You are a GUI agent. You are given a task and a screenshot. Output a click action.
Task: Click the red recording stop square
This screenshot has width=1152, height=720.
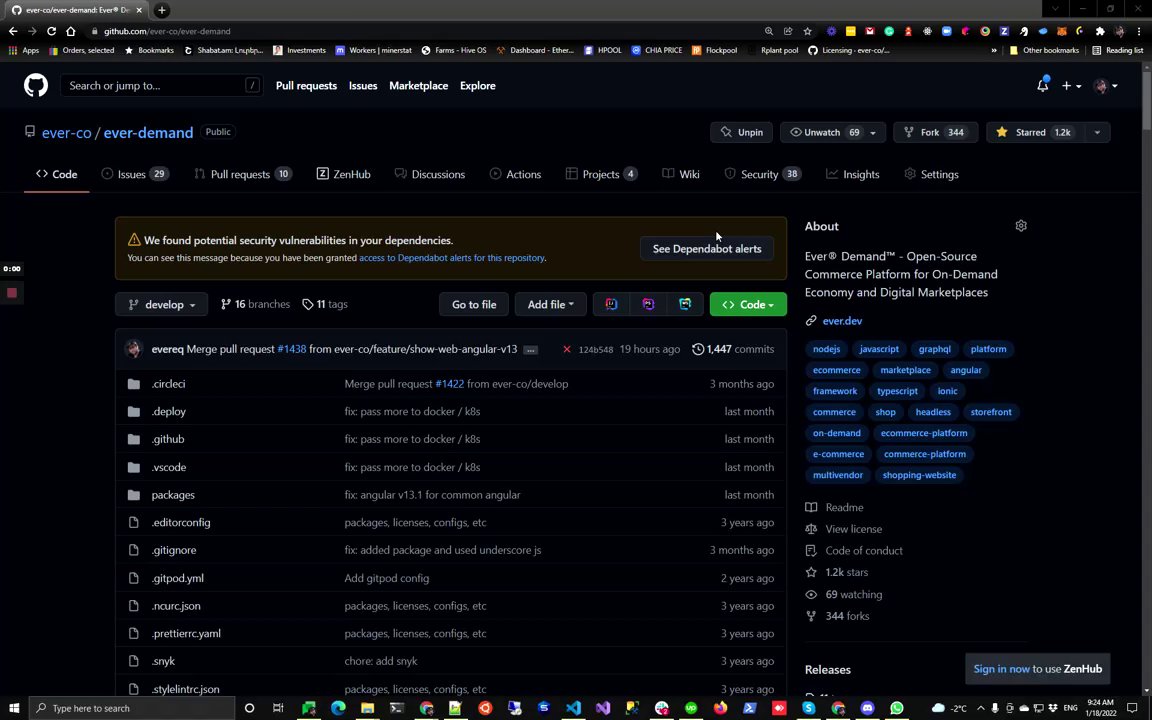(12, 292)
